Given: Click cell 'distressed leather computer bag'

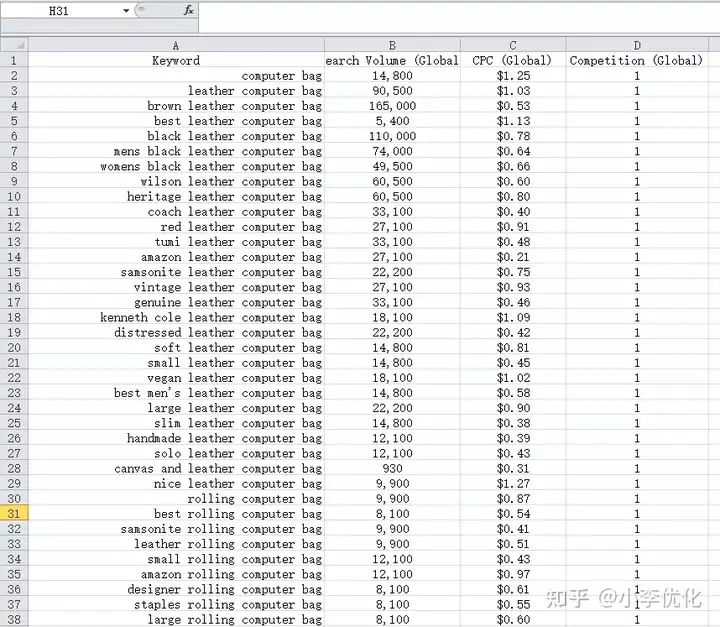Looking at the screenshot, I should (x=176, y=333).
